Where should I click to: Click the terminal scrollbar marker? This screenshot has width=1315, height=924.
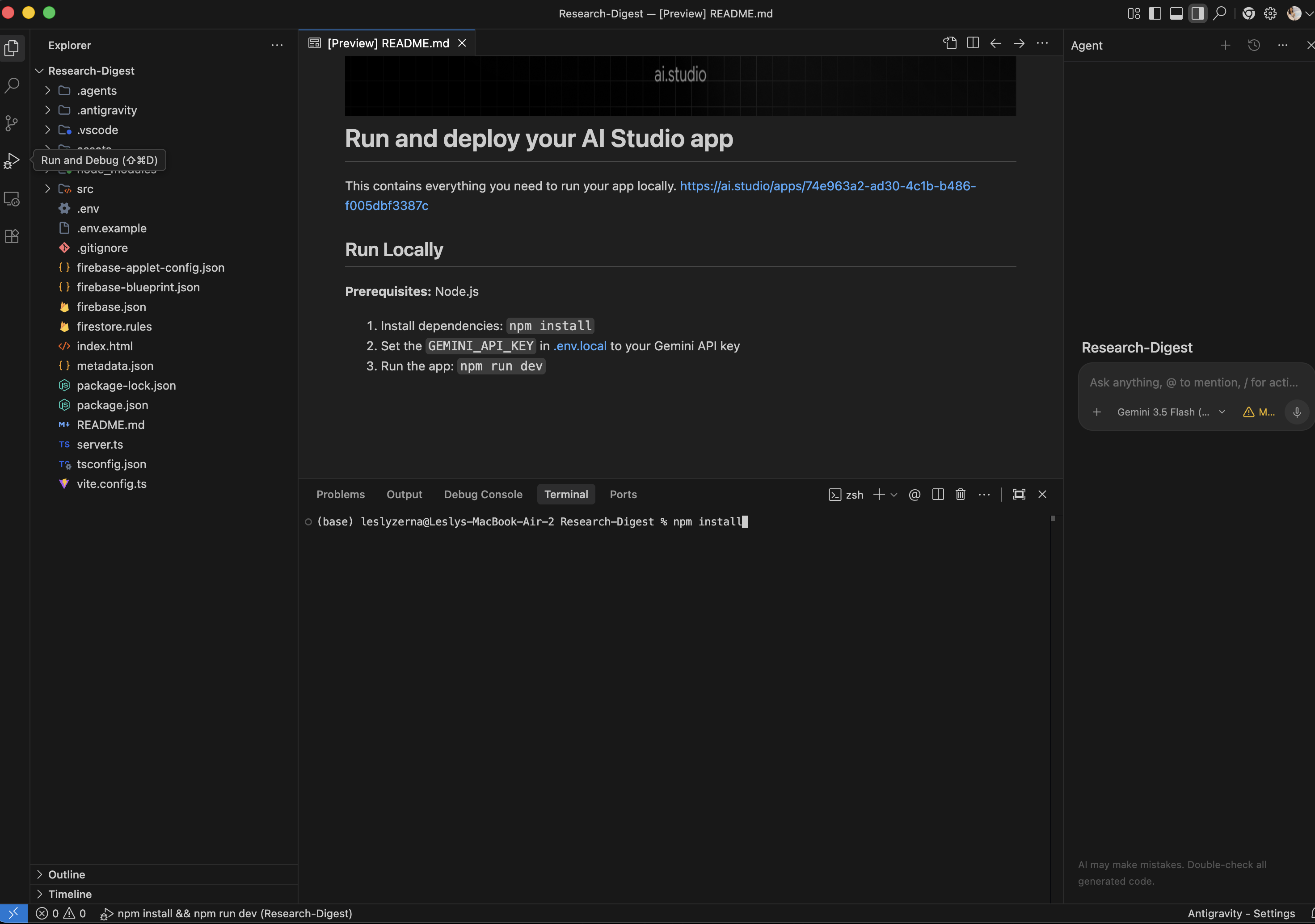pos(1053,519)
